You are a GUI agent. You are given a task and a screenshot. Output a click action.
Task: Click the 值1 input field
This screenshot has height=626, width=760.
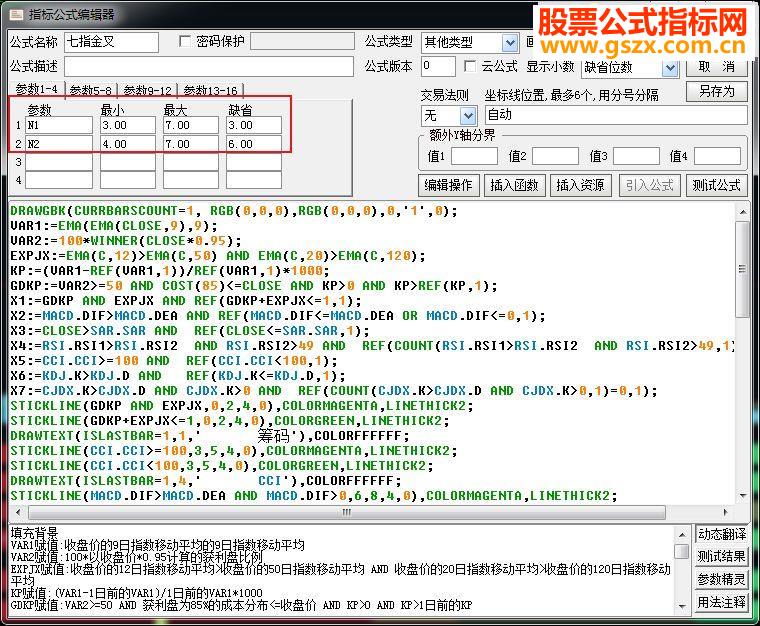pyautogui.click(x=474, y=156)
